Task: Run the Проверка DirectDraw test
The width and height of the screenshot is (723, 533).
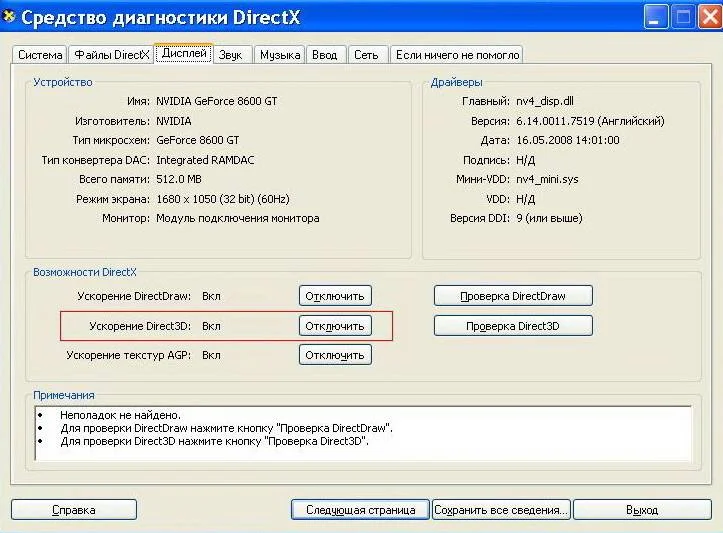Action: (x=513, y=296)
